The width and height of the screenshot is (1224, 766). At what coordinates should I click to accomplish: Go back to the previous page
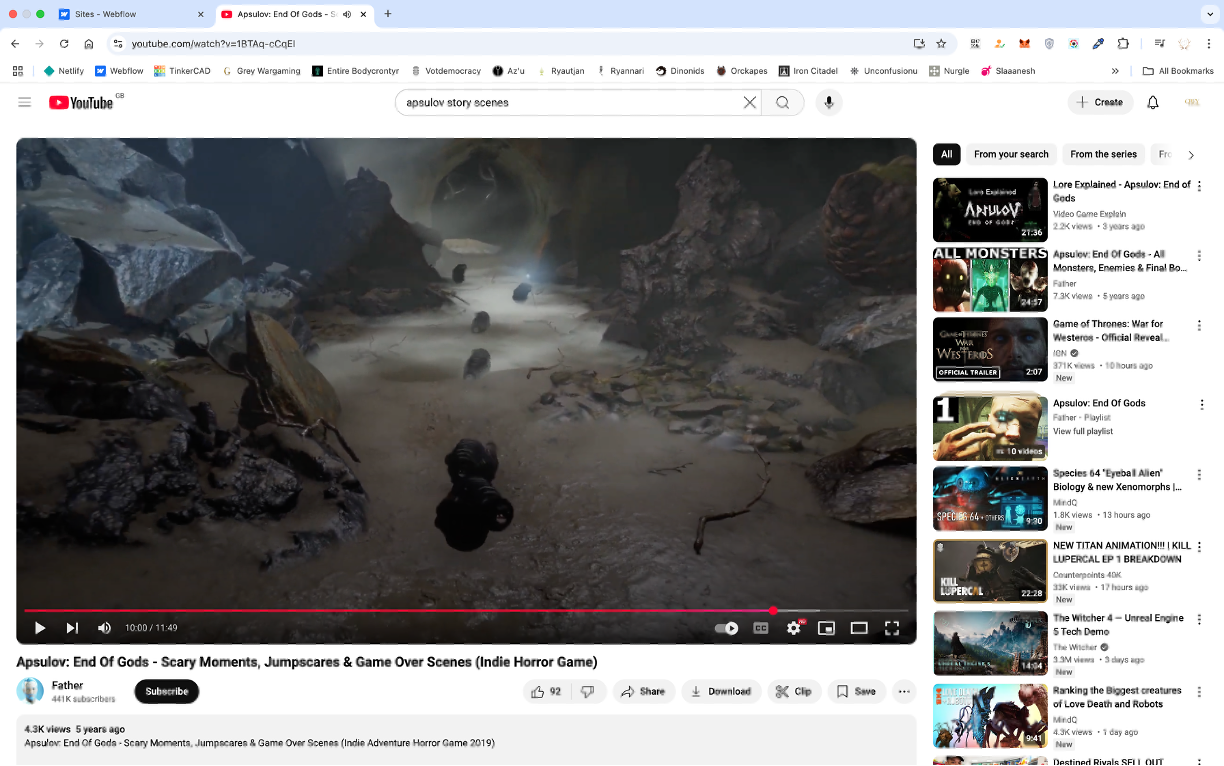pos(16,44)
